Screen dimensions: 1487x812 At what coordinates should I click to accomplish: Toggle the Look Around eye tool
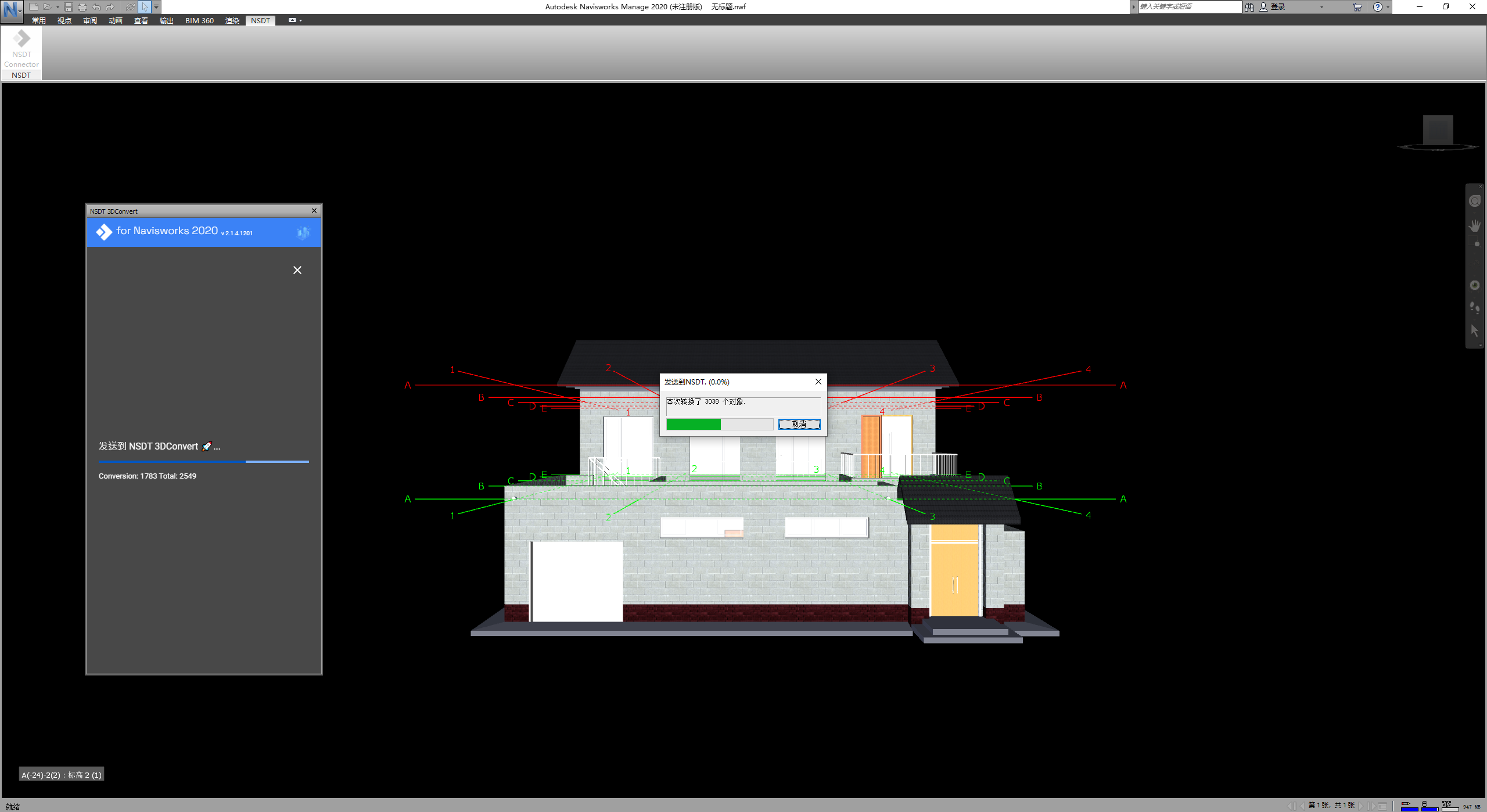click(1475, 285)
